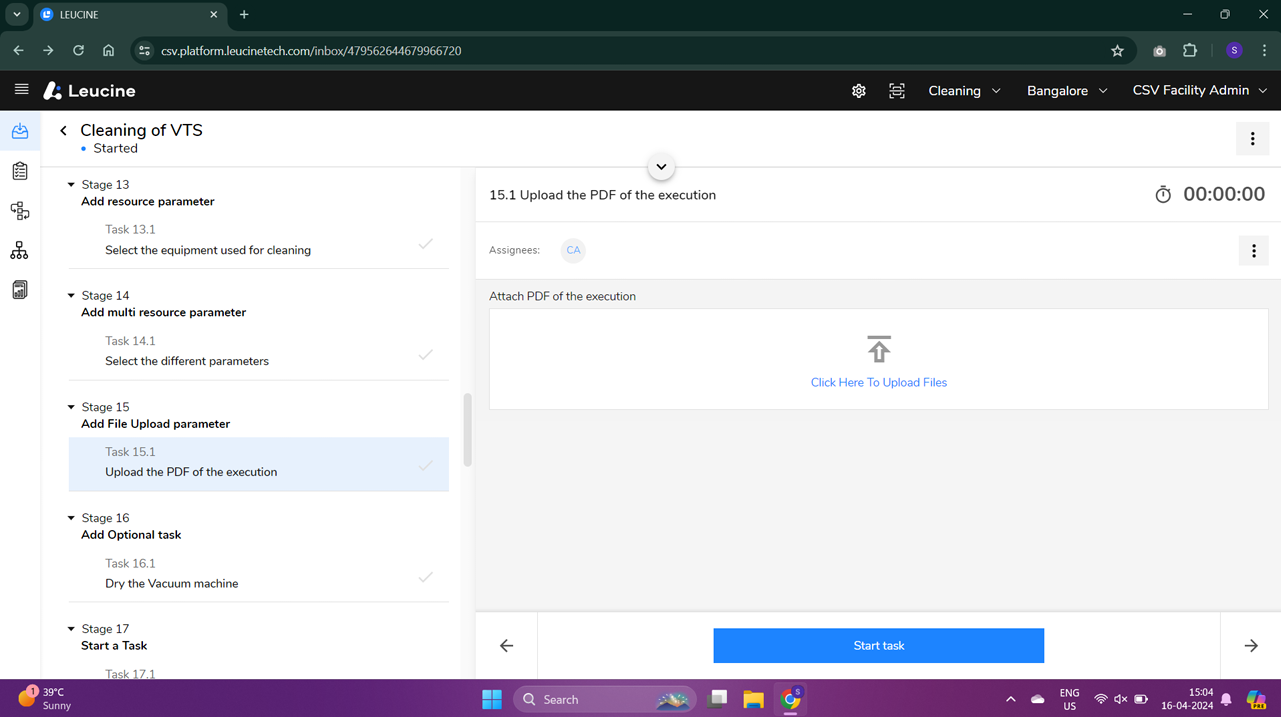
Task: Go to next task arrow
Action: (1251, 646)
